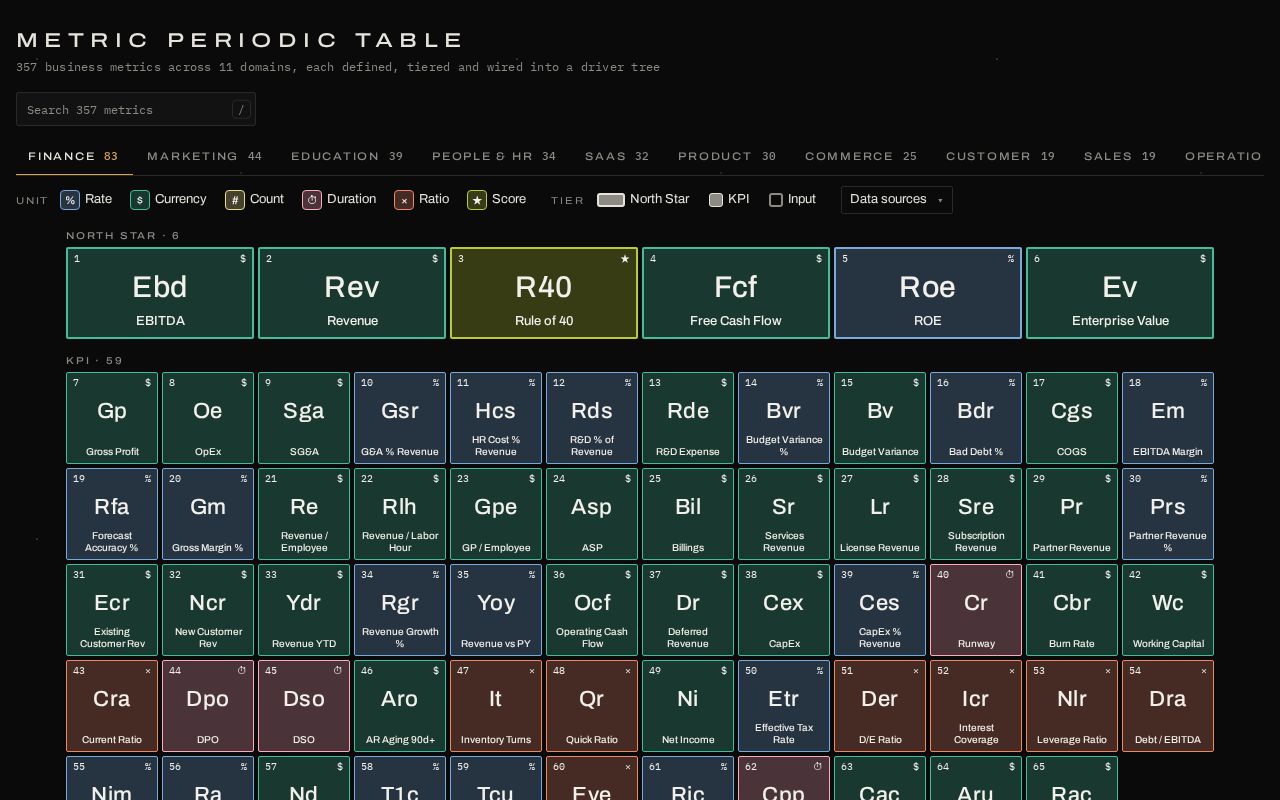Open the Bad Debt % tile

click(x=976, y=418)
